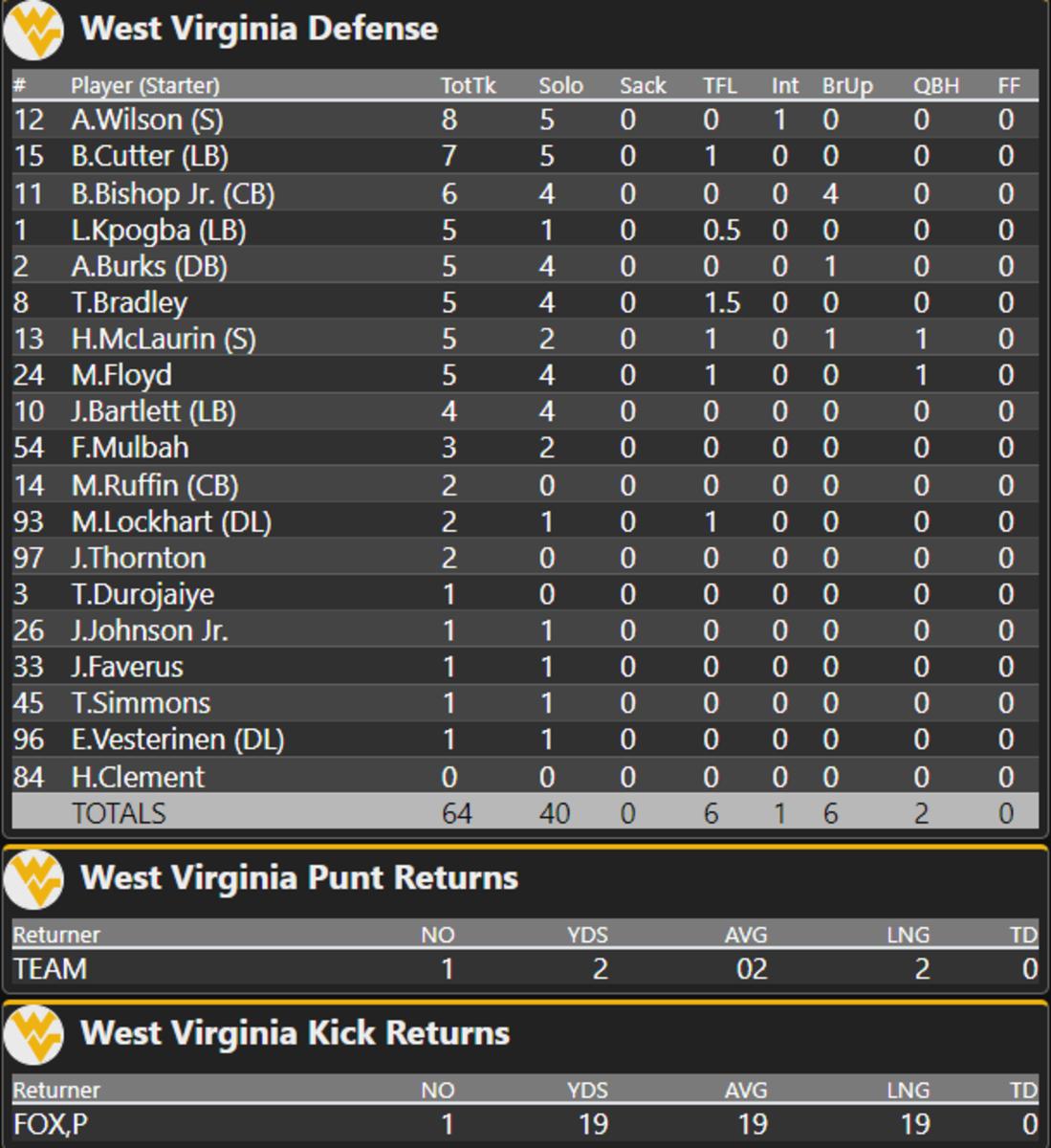Click the West Virginia Kick Returns heading
Image resolution: width=1051 pixels, height=1148 pixels.
(x=295, y=1033)
